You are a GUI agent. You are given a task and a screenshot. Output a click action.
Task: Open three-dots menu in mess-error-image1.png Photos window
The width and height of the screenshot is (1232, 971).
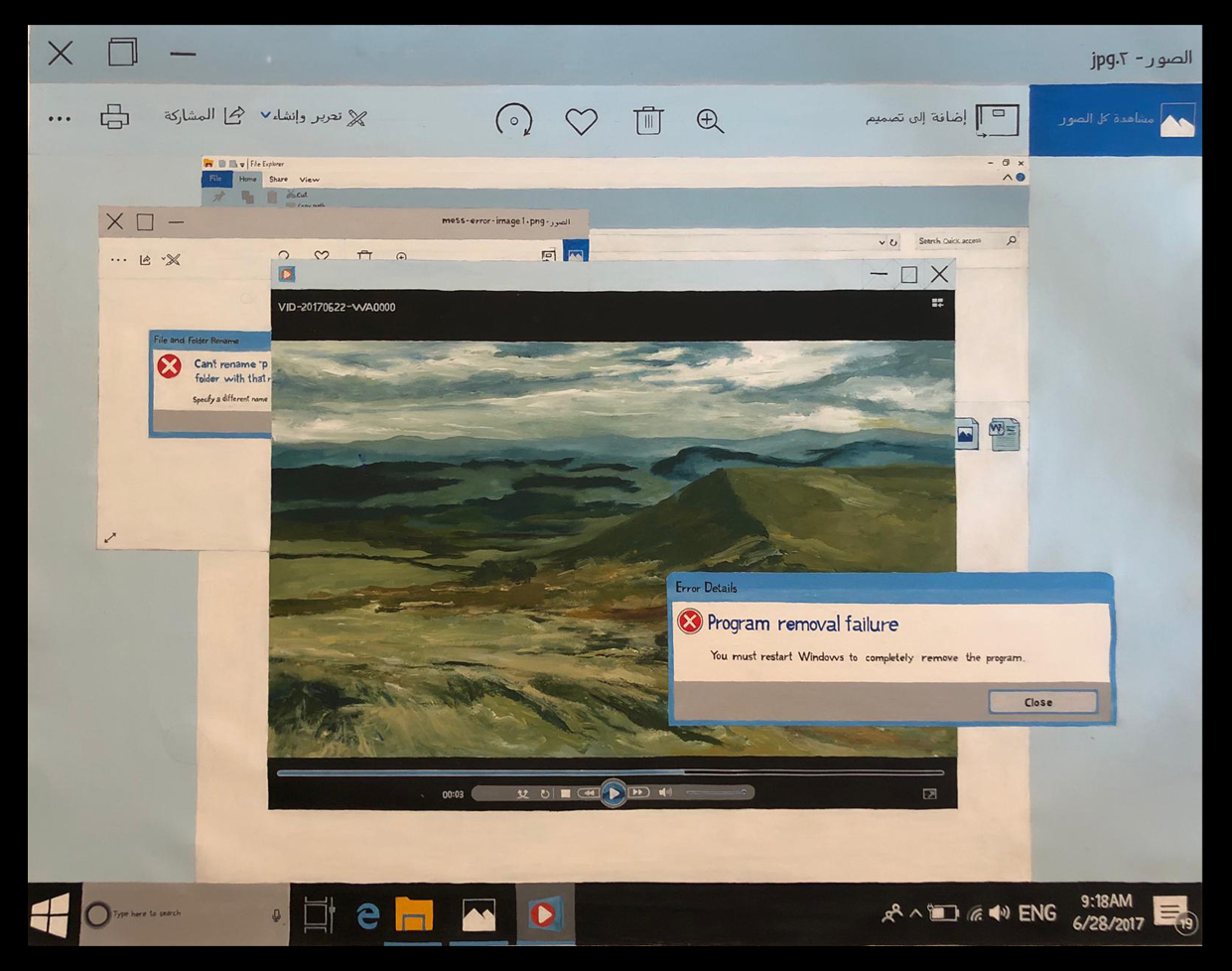(x=119, y=260)
